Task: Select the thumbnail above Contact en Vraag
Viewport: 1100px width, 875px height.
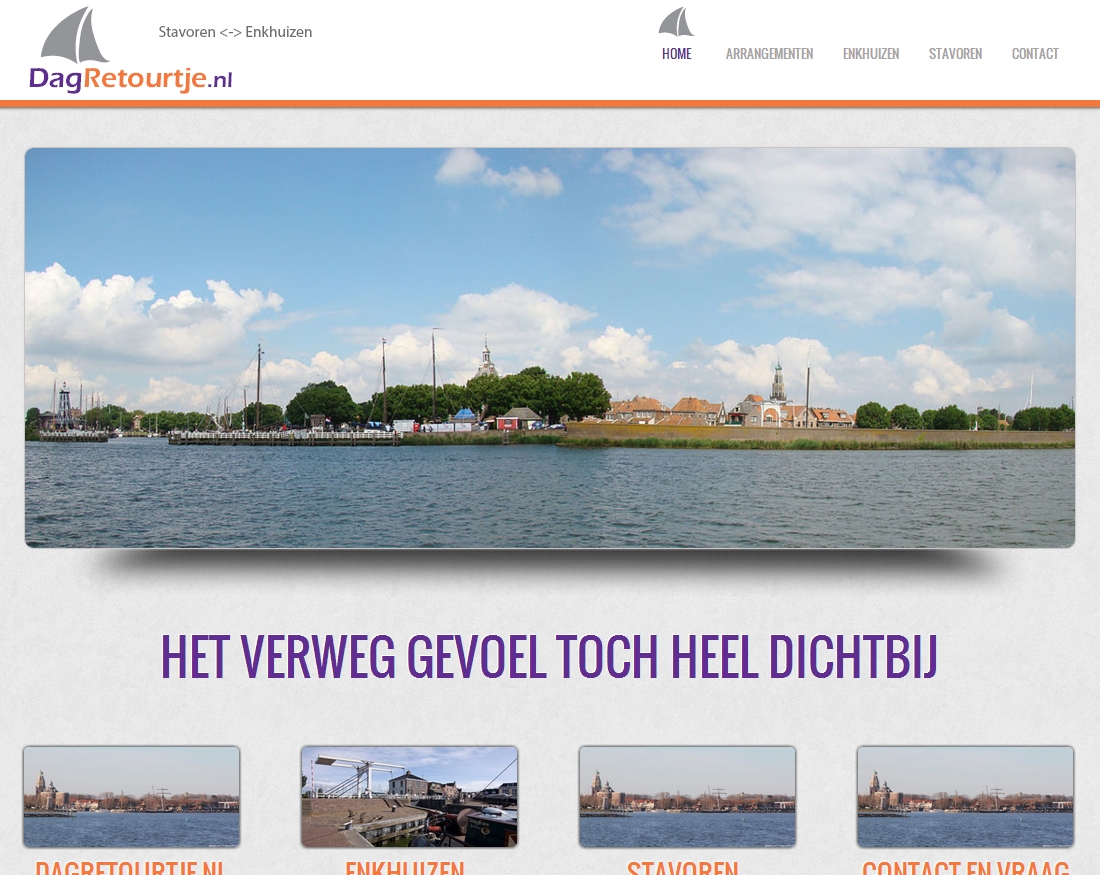Action: coord(965,797)
